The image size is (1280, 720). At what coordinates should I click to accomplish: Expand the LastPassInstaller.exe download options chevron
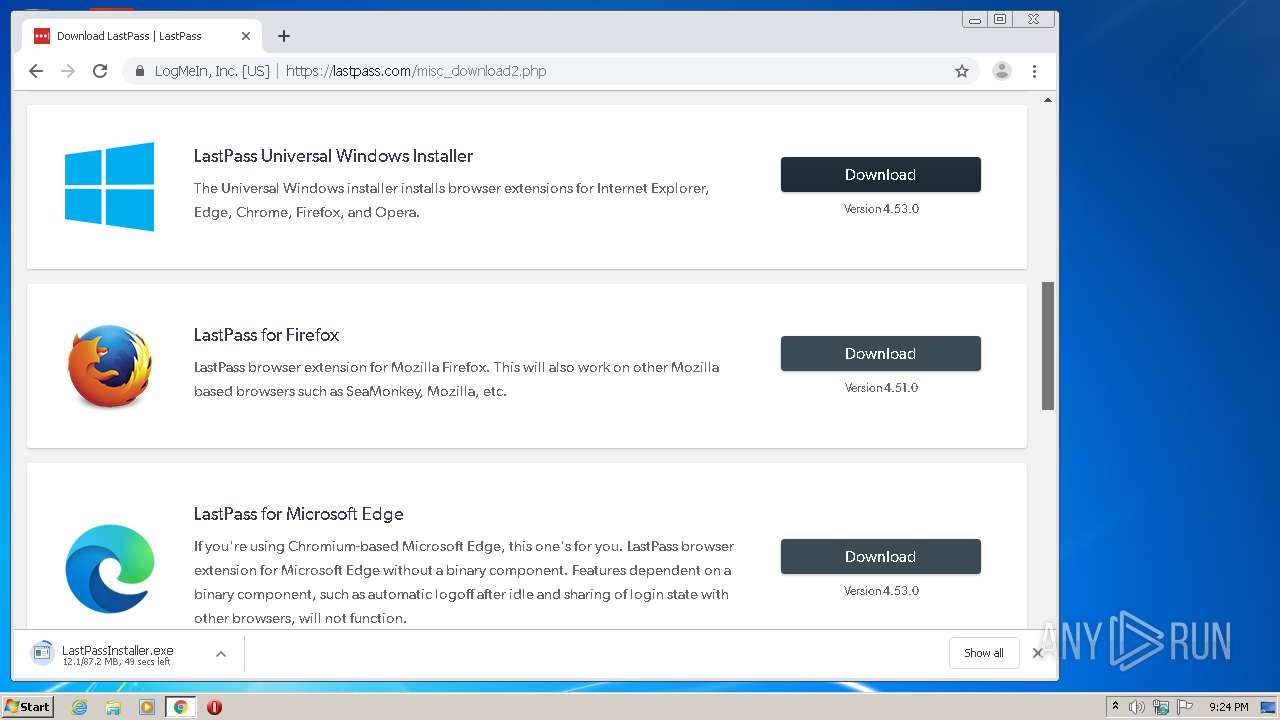point(221,654)
